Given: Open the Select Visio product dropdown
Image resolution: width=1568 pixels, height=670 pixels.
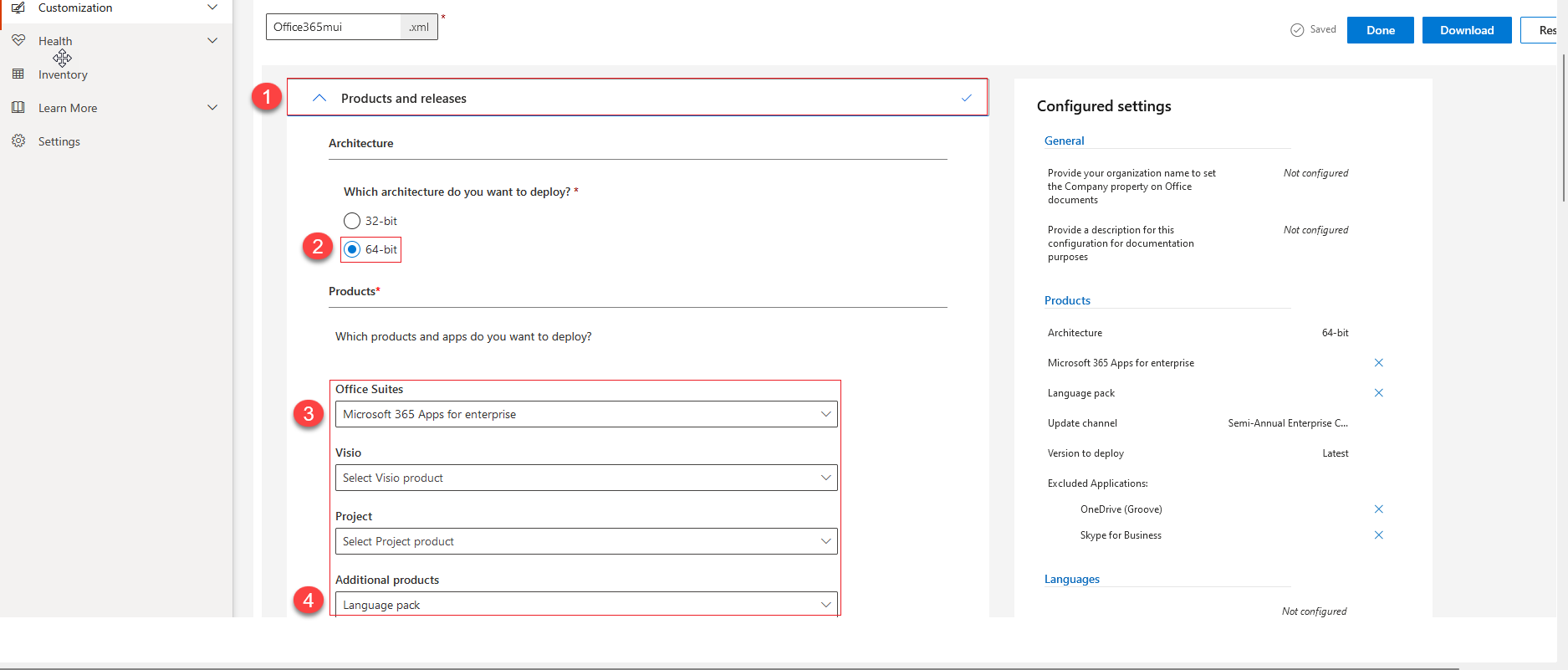Looking at the screenshot, I should point(585,478).
